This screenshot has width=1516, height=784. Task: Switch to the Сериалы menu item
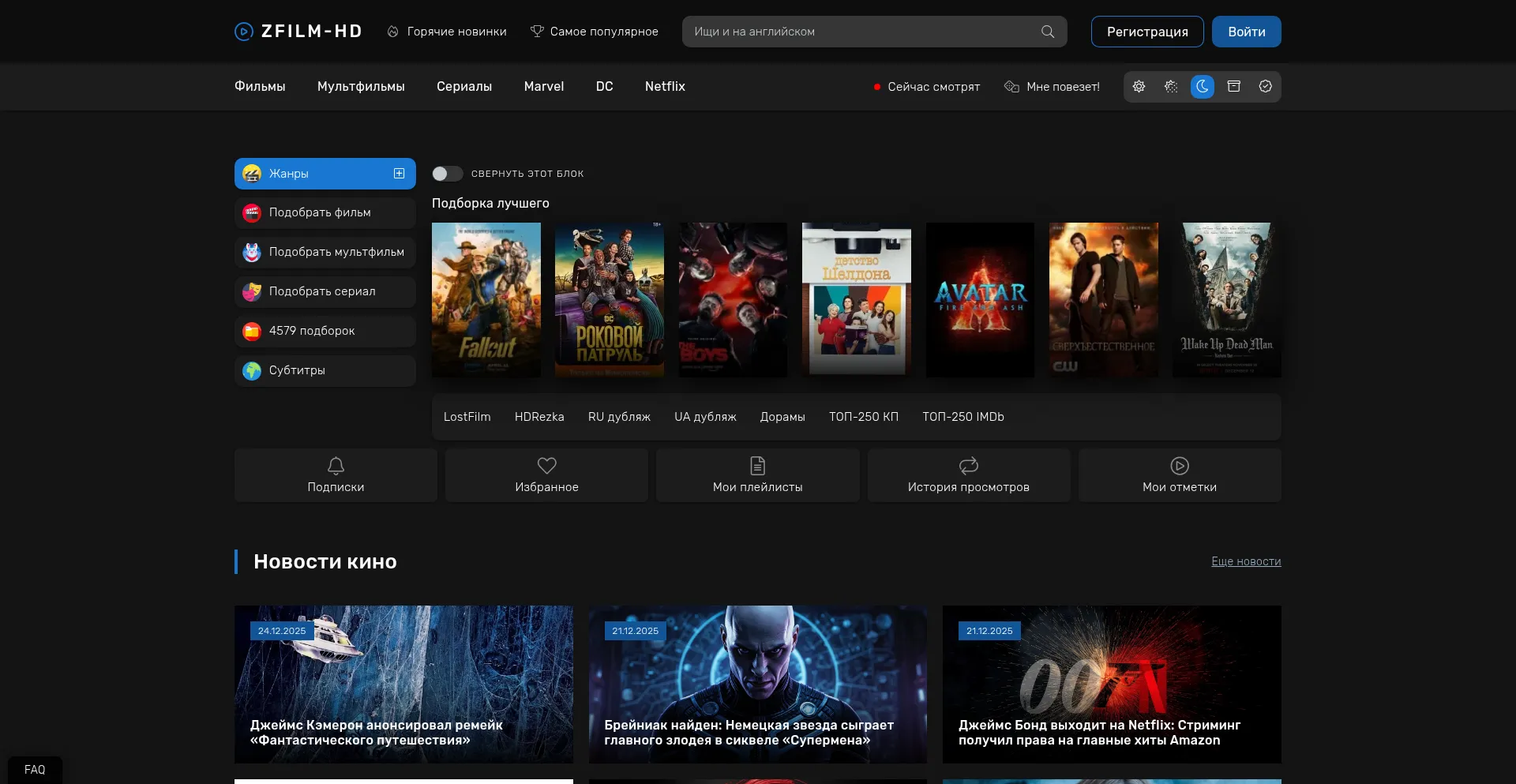point(463,87)
